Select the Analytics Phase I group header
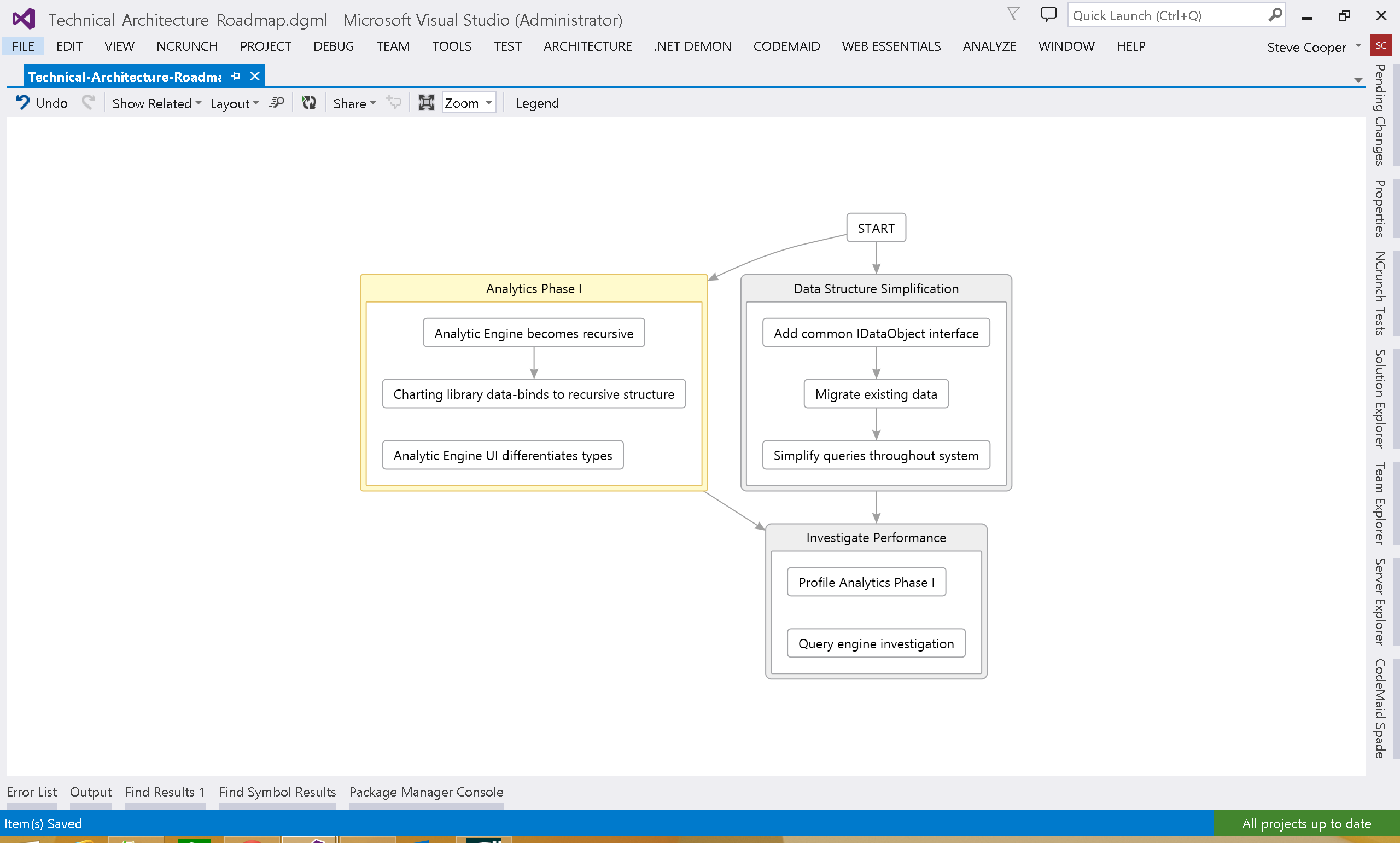Image resolution: width=1400 pixels, height=843 pixels. 533,289
